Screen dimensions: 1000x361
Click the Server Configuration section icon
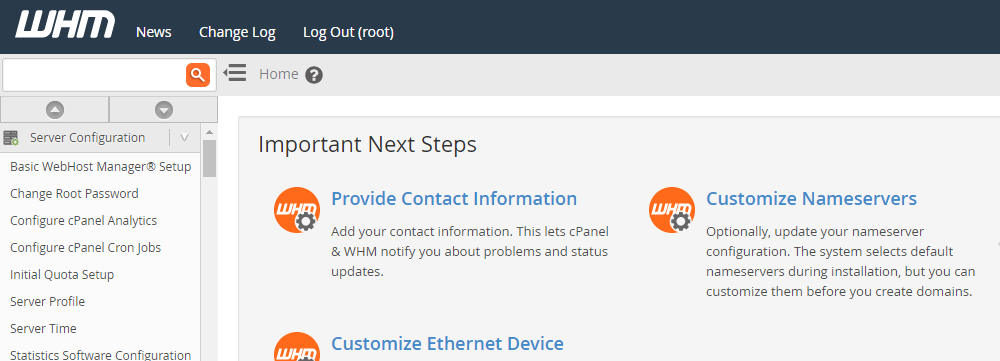[x=11, y=138]
